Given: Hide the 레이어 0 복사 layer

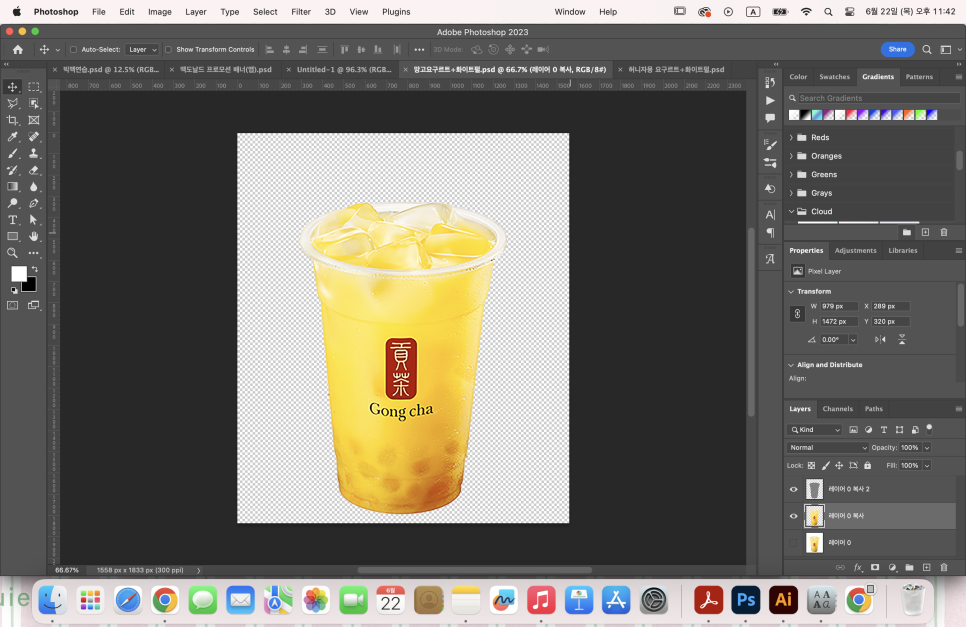Looking at the screenshot, I should [x=794, y=516].
